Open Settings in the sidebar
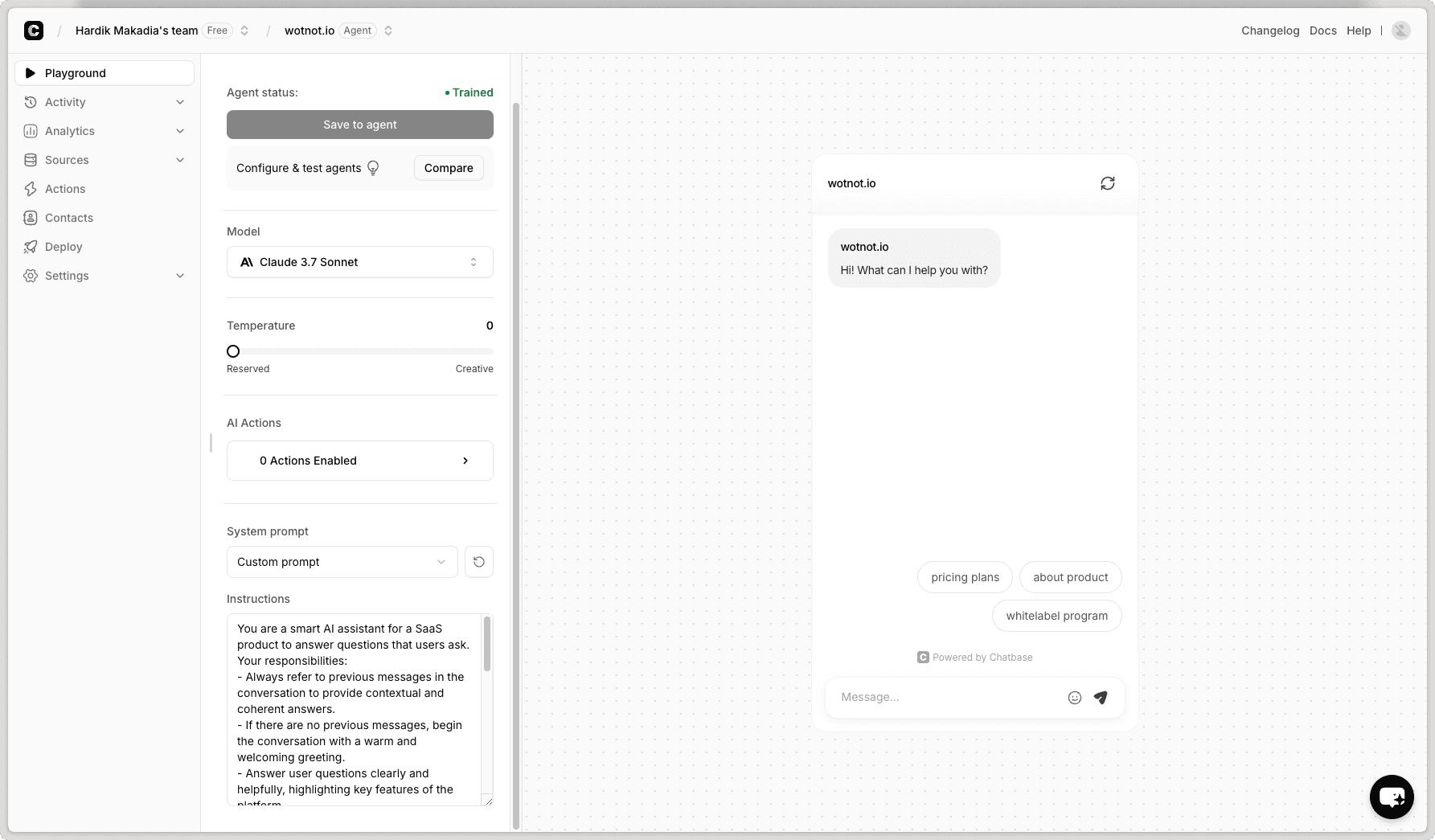The height and width of the screenshot is (840, 1435). [x=105, y=276]
